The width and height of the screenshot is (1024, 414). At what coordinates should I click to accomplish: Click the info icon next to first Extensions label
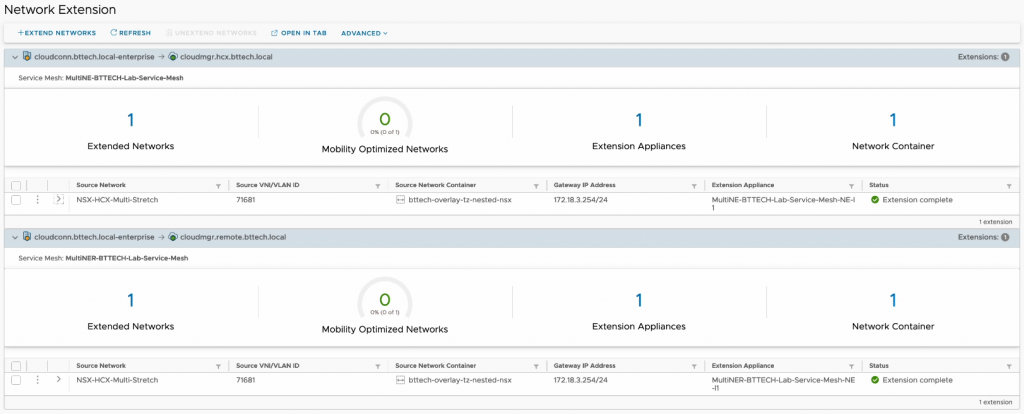[1005, 57]
